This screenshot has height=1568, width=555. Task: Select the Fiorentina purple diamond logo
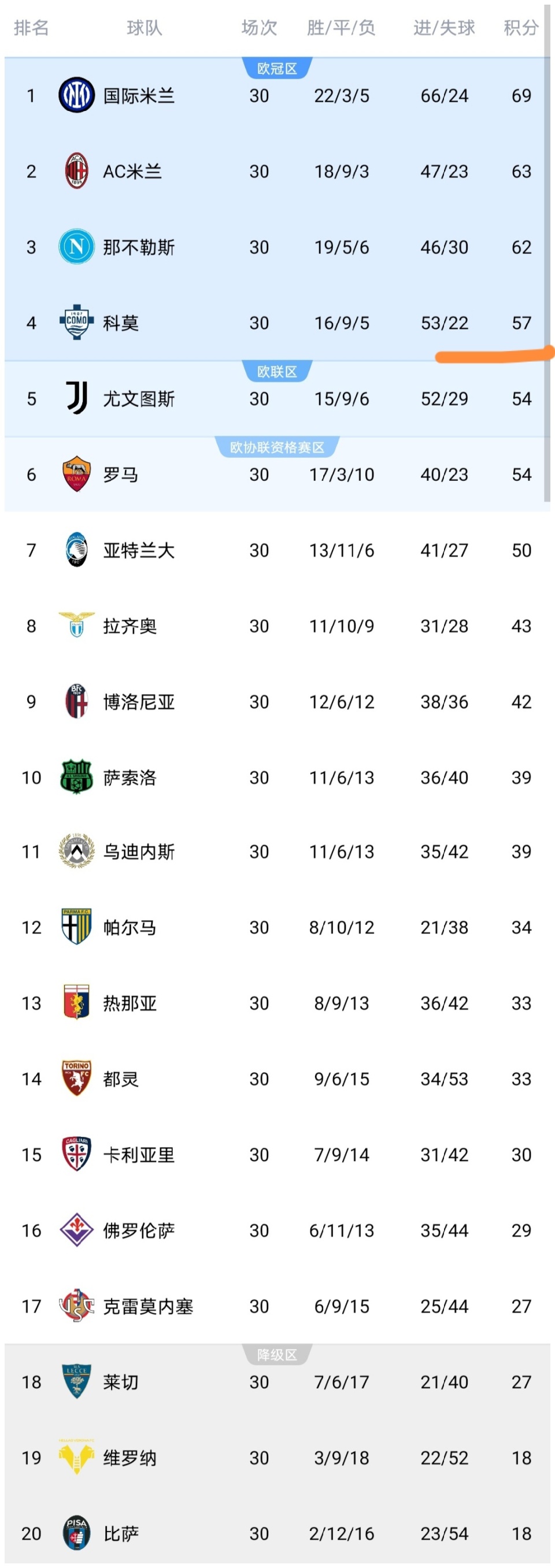(76, 1229)
